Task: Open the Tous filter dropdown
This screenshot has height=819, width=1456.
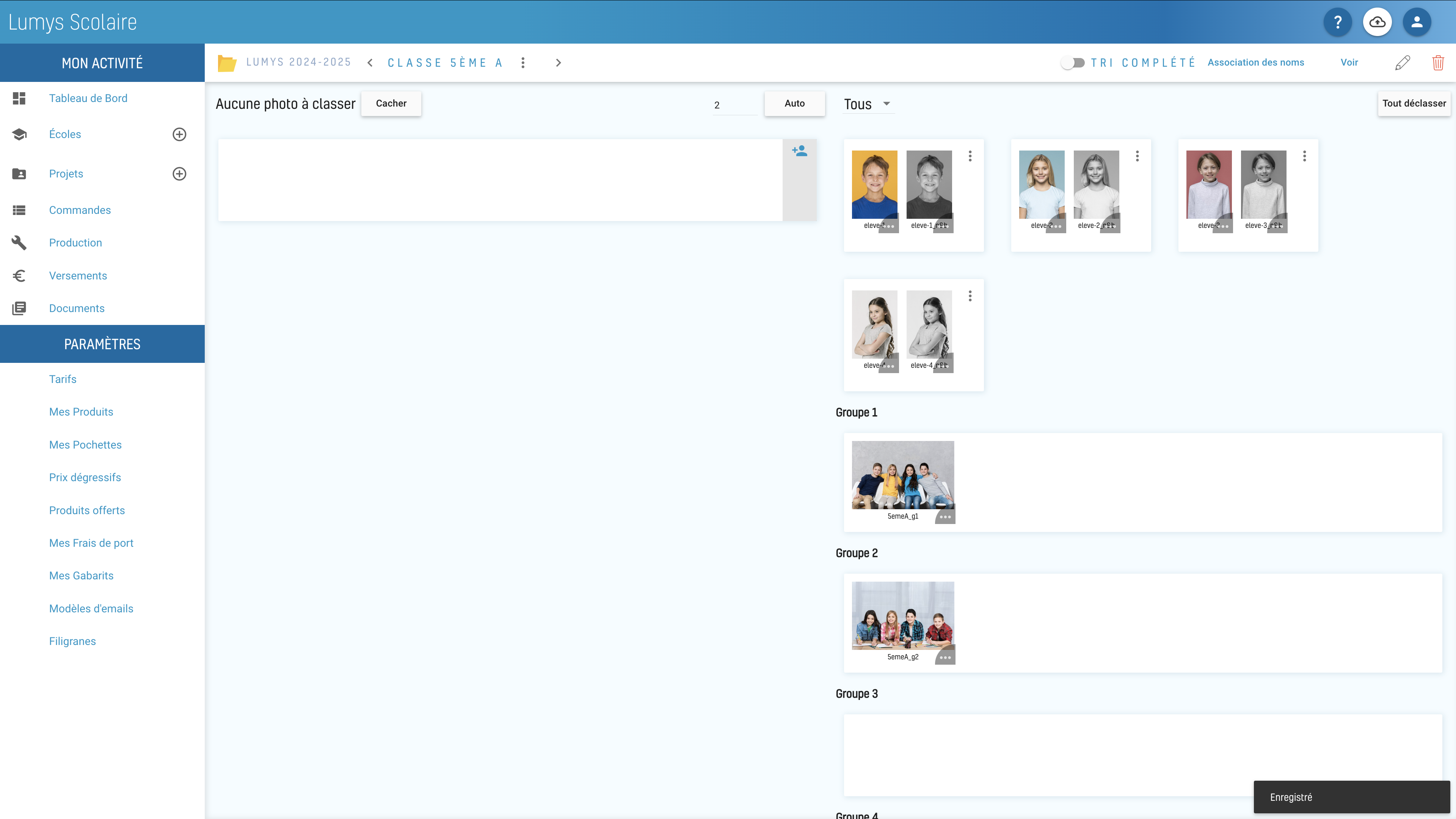Action: (868, 104)
